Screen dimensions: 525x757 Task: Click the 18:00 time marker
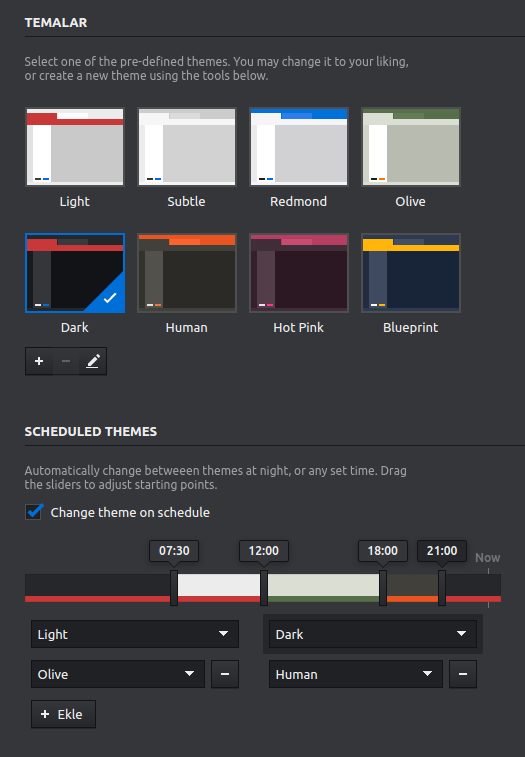tap(383, 551)
